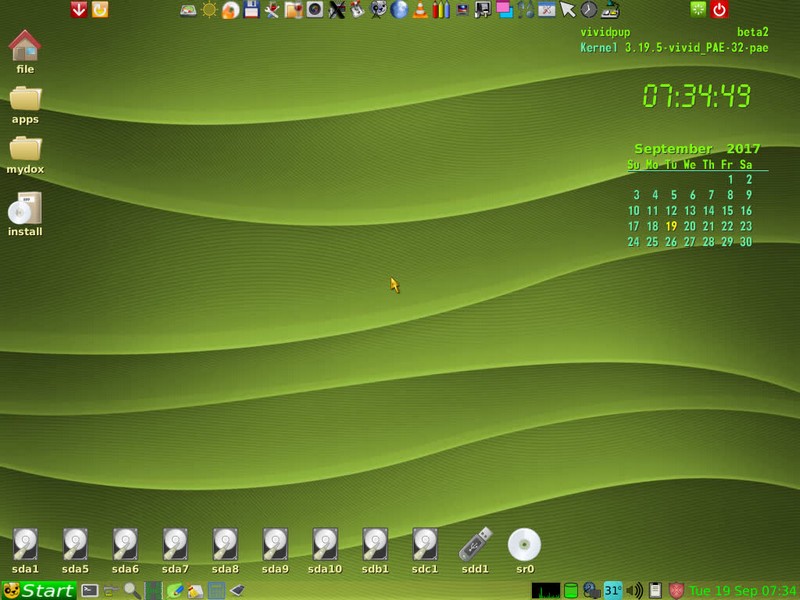
Task: Select the sdb1 drive icon
Action: click(374, 545)
